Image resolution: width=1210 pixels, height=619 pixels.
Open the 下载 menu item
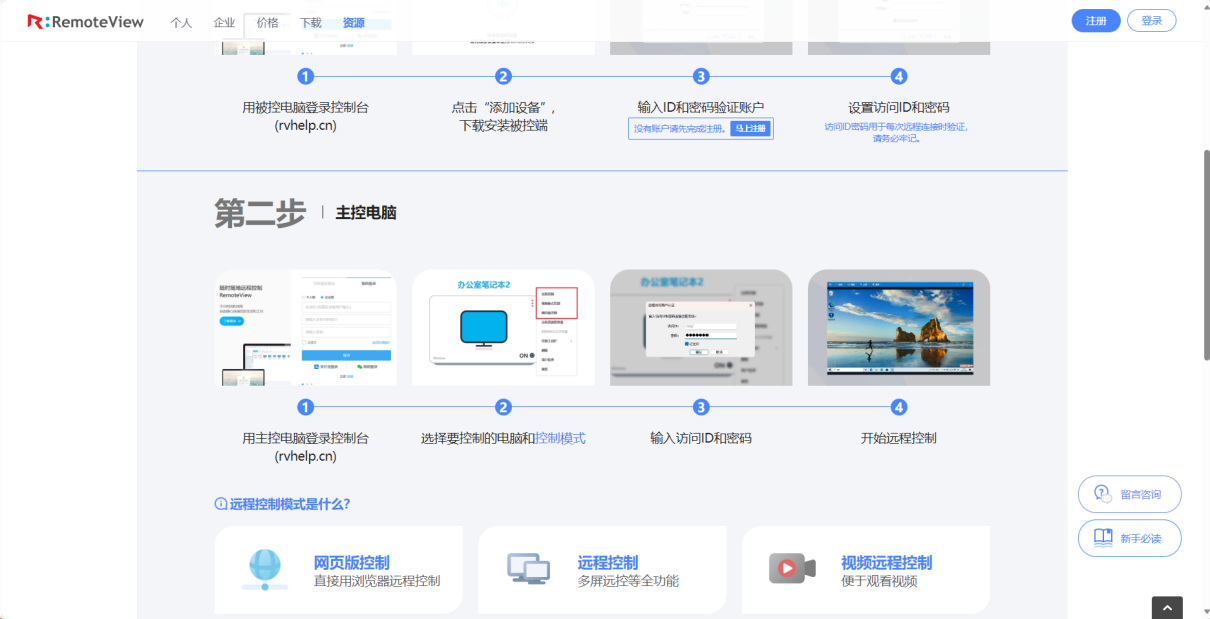click(x=311, y=22)
